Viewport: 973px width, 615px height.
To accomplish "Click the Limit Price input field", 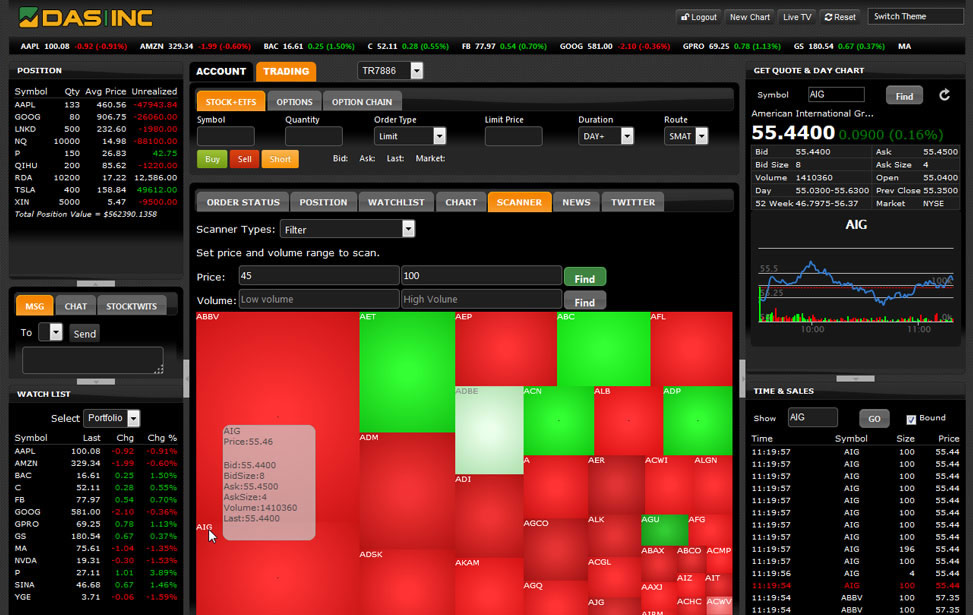I will tap(513, 136).
